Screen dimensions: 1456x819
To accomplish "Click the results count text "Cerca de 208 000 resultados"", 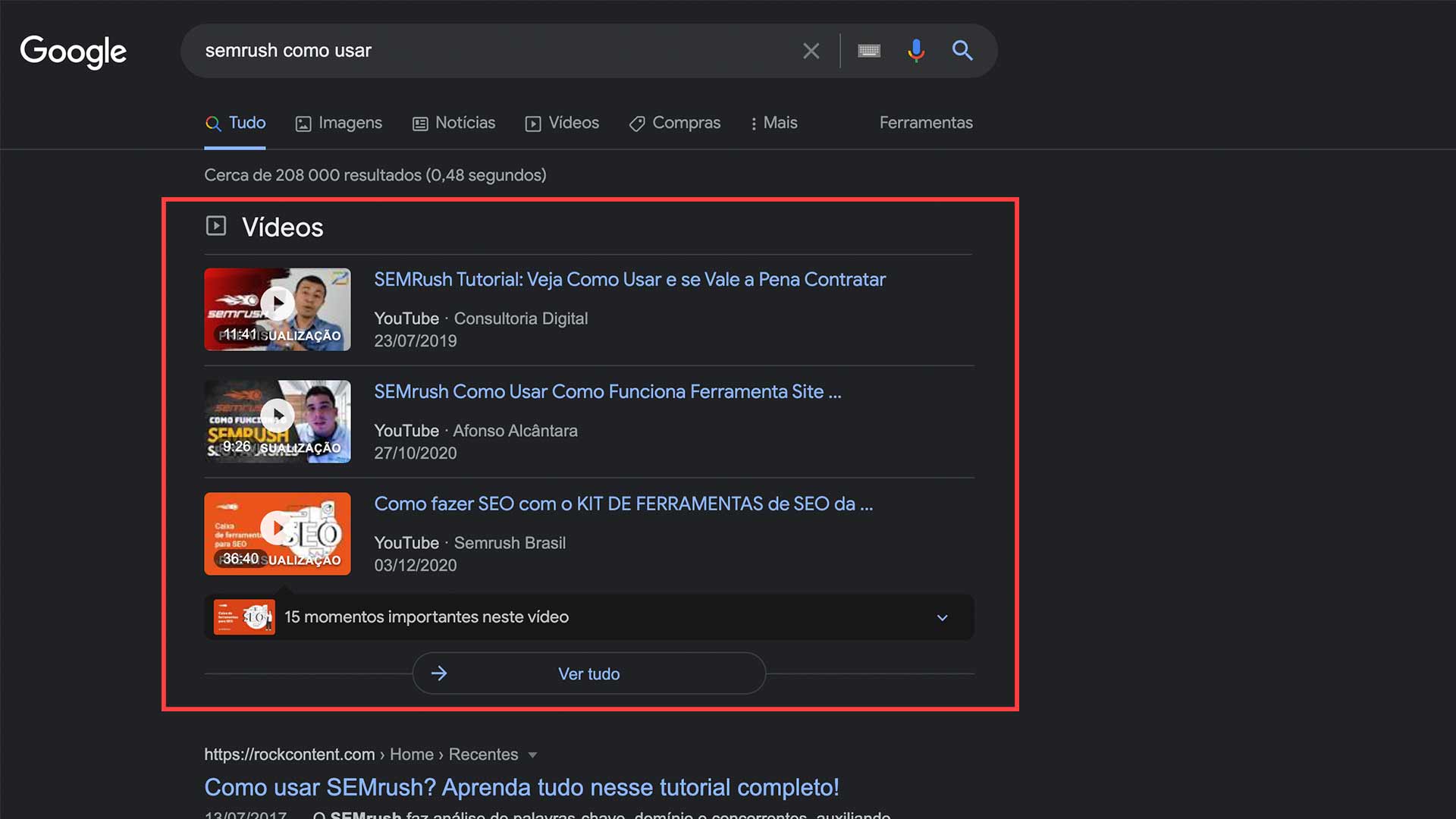I will point(375,175).
